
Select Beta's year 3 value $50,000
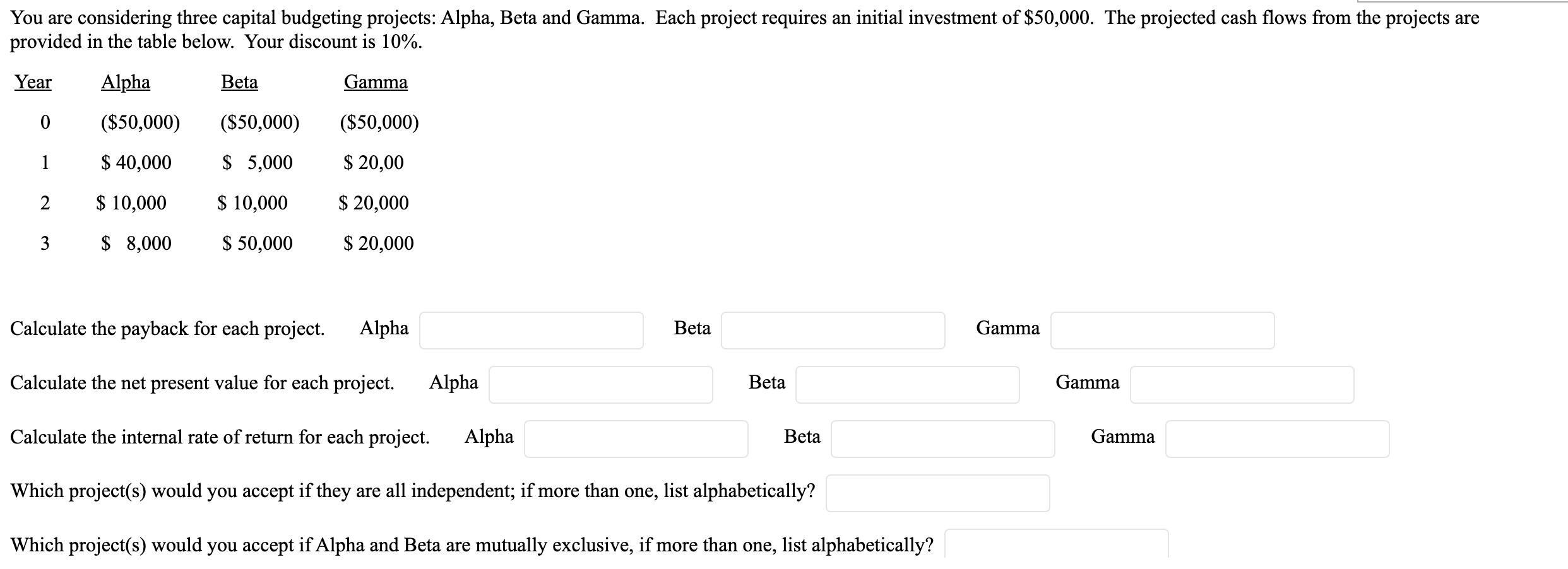tap(258, 243)
